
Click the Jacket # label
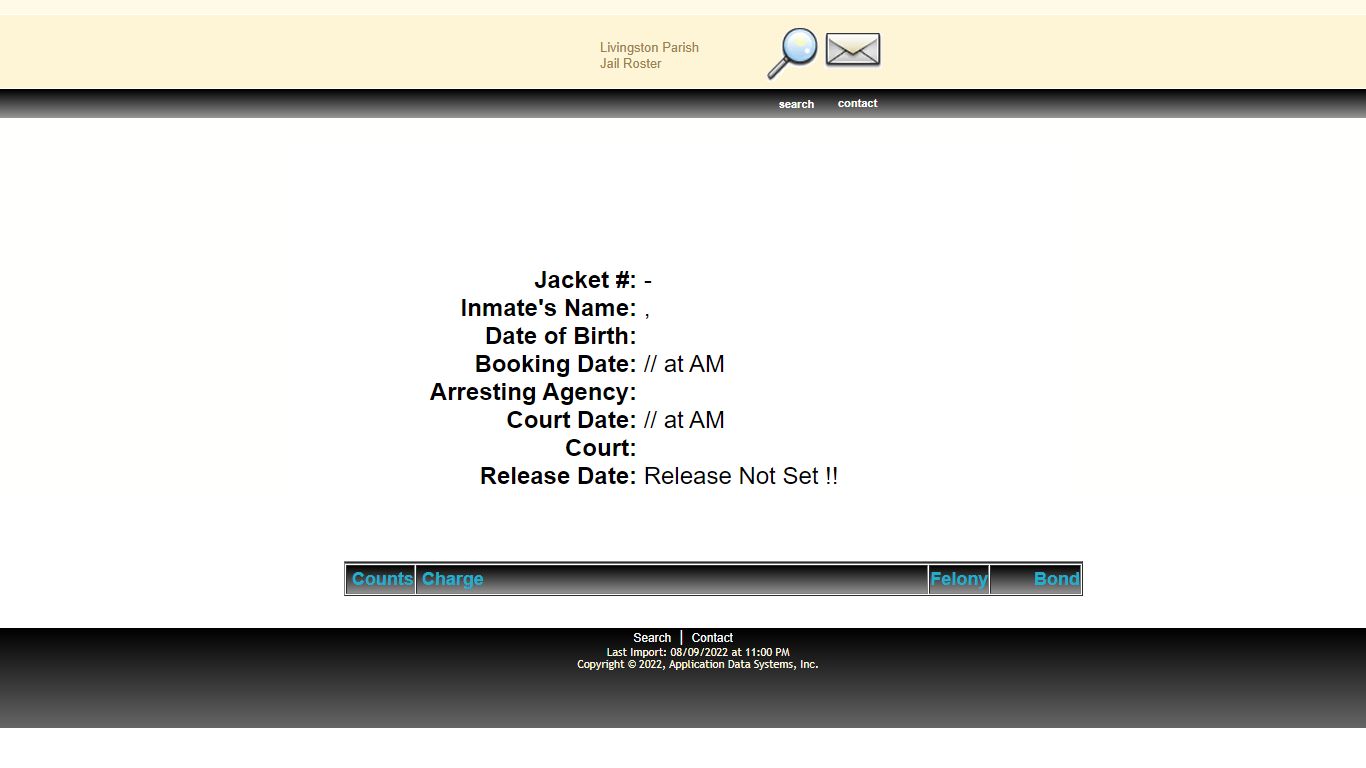click(585, 280)
